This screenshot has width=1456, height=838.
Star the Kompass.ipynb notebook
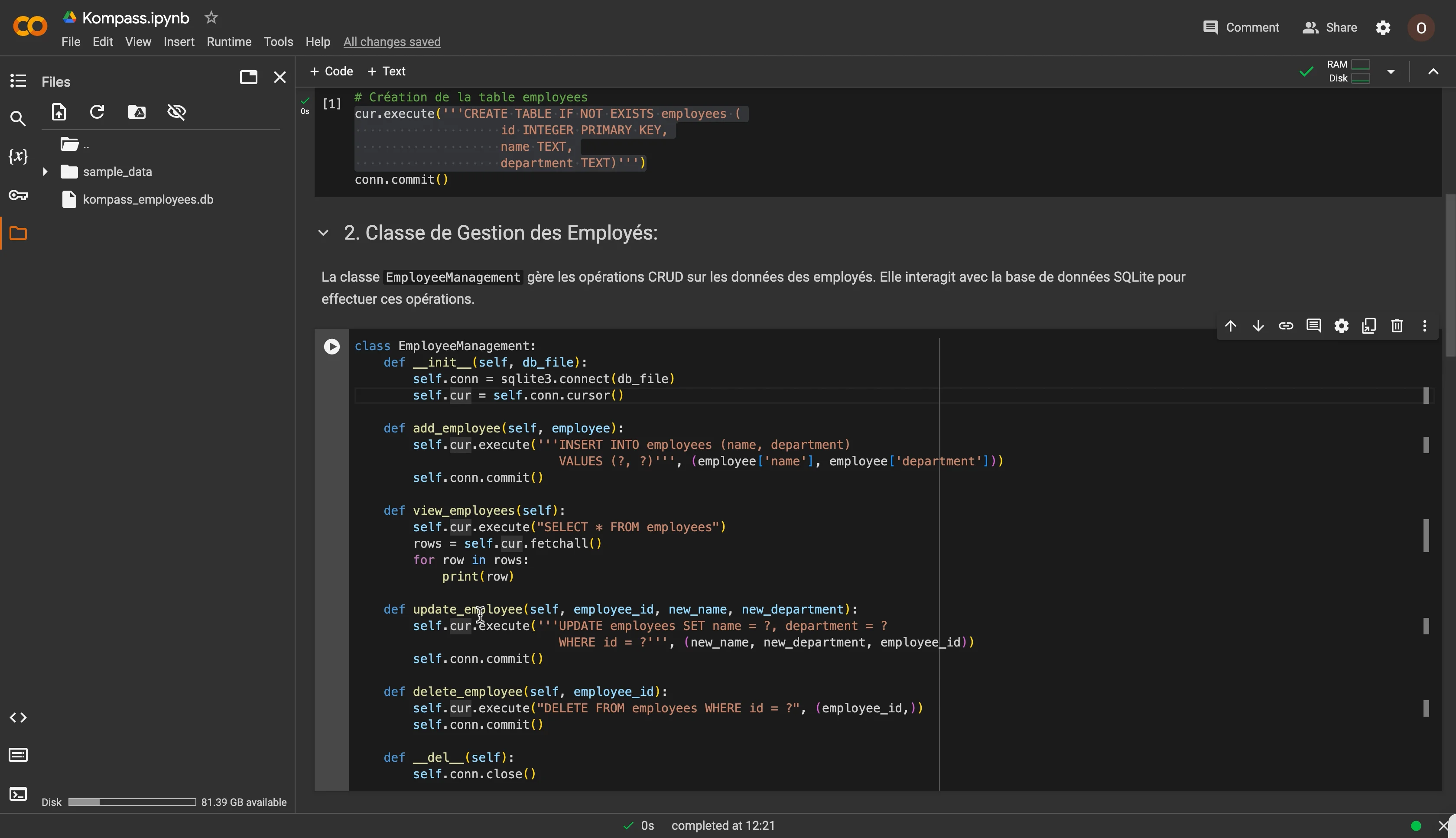pos(211,17)
